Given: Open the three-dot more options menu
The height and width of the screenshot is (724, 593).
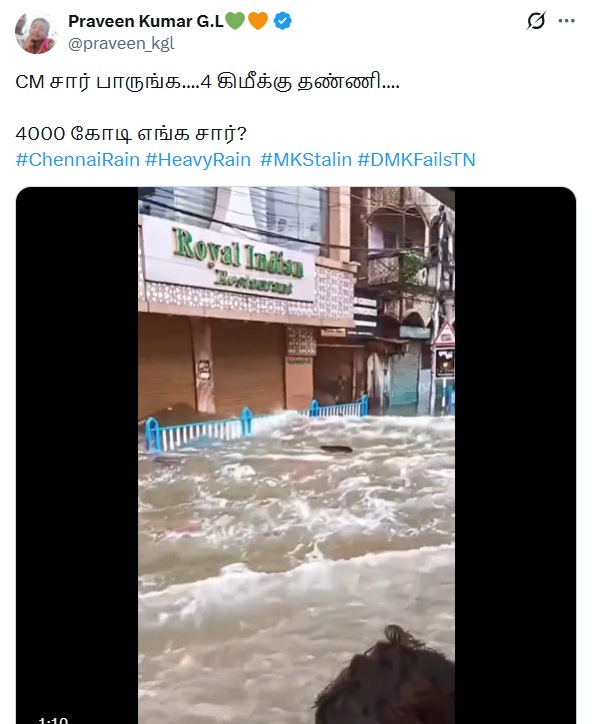Looking at the screenshot, I should point(567,21).
